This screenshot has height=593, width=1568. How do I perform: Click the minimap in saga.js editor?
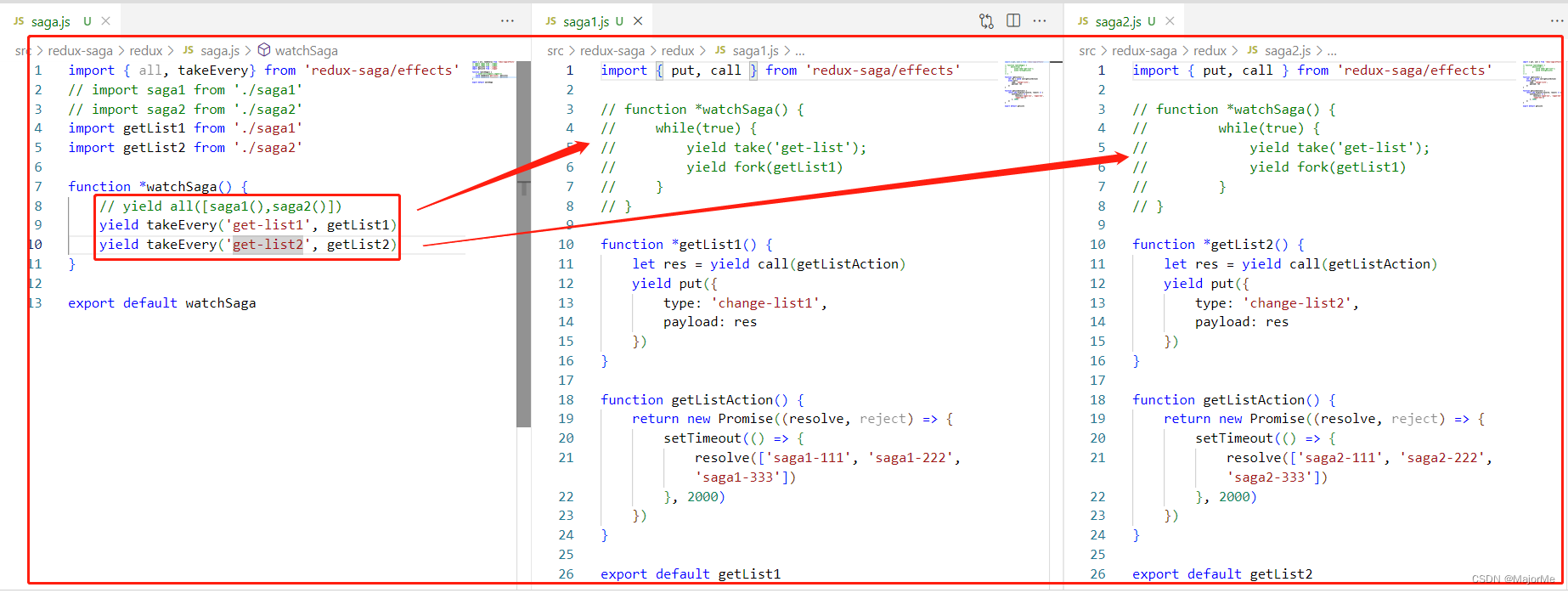[x=494, y=71]
